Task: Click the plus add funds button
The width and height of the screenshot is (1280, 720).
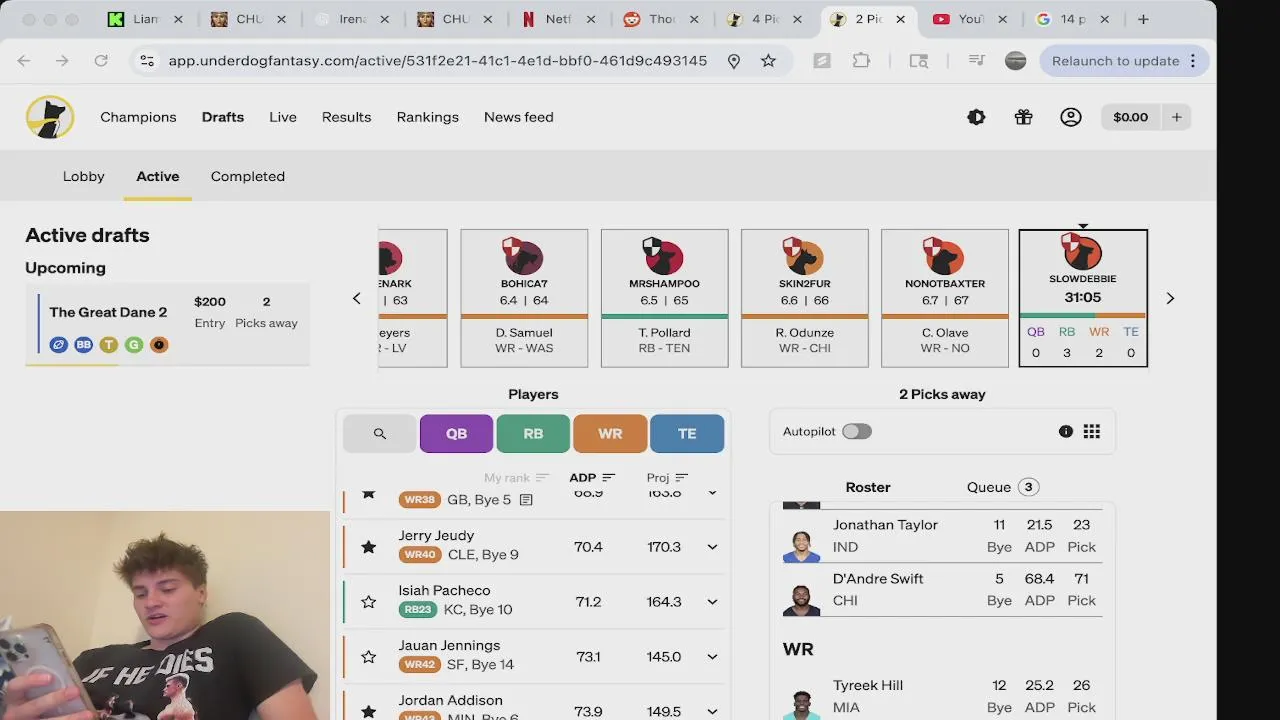Action: (x=1177, y=117)
